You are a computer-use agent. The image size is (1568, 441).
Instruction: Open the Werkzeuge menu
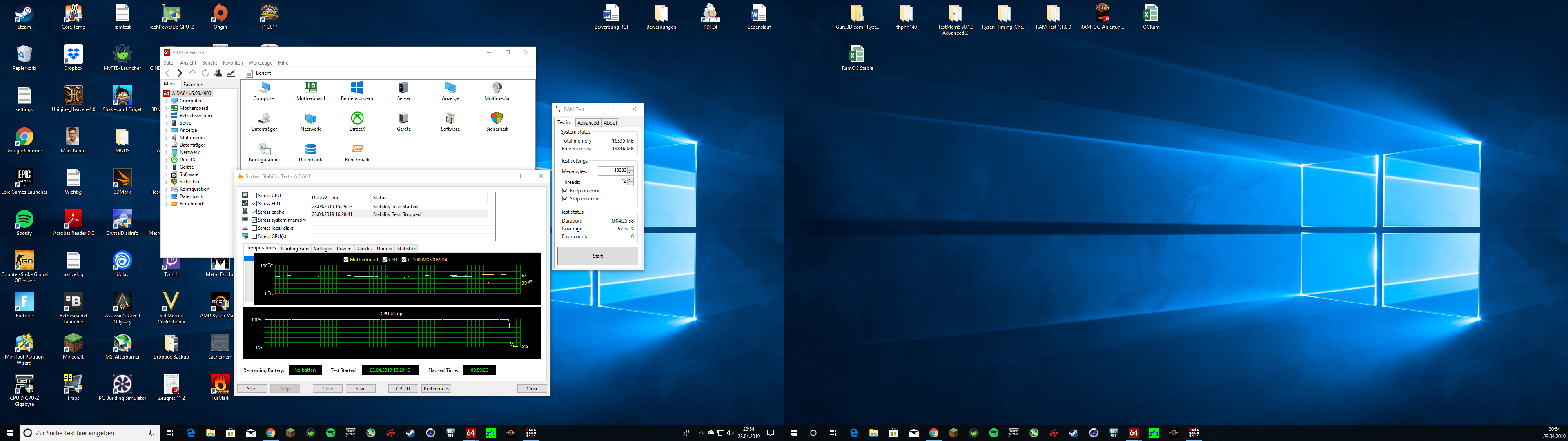260,63
